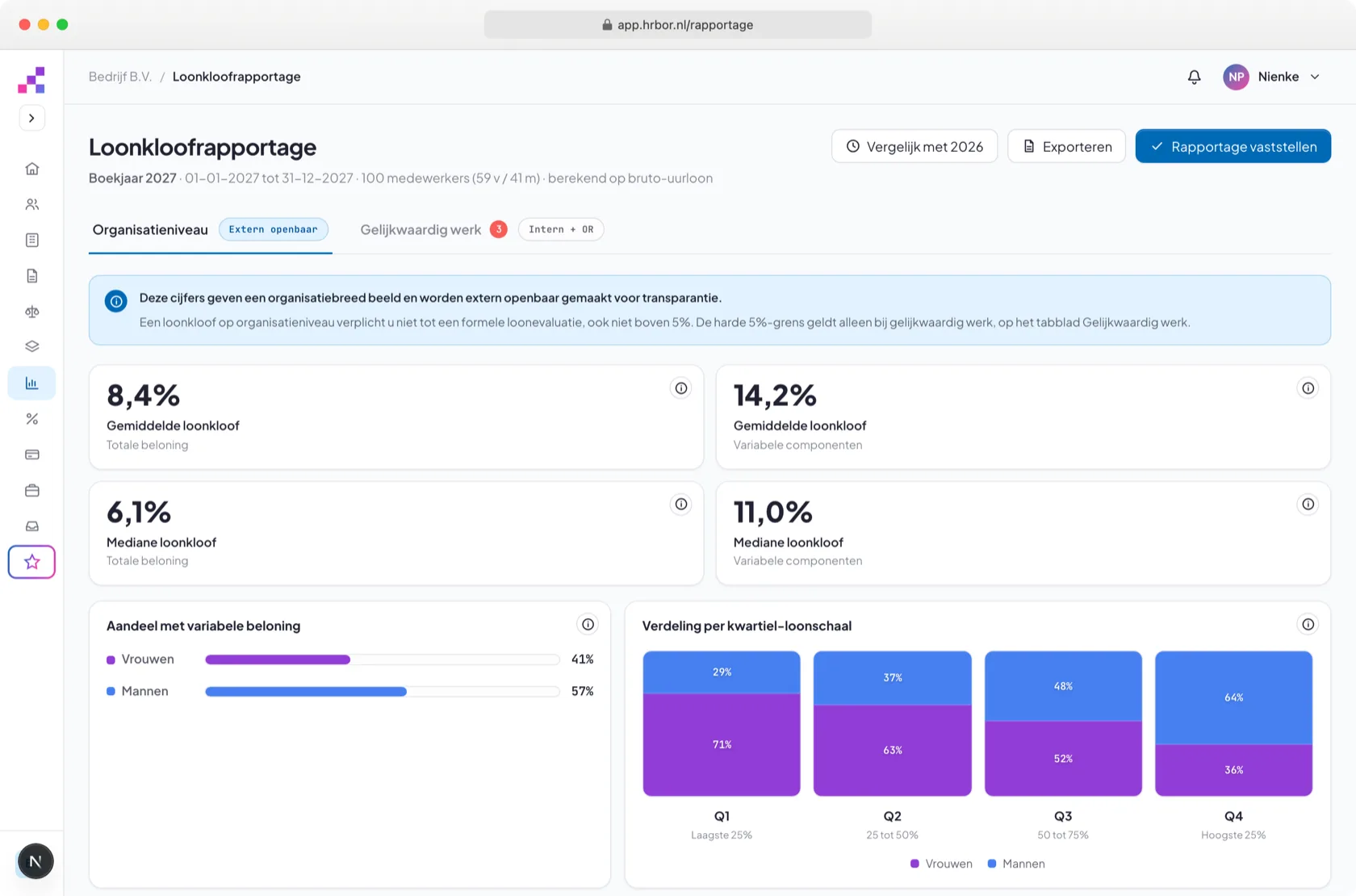The height and width of the screenshot is (896, 1356).
Task: Click the Mannen legend swatch below chart
Action: coord(992,864)
